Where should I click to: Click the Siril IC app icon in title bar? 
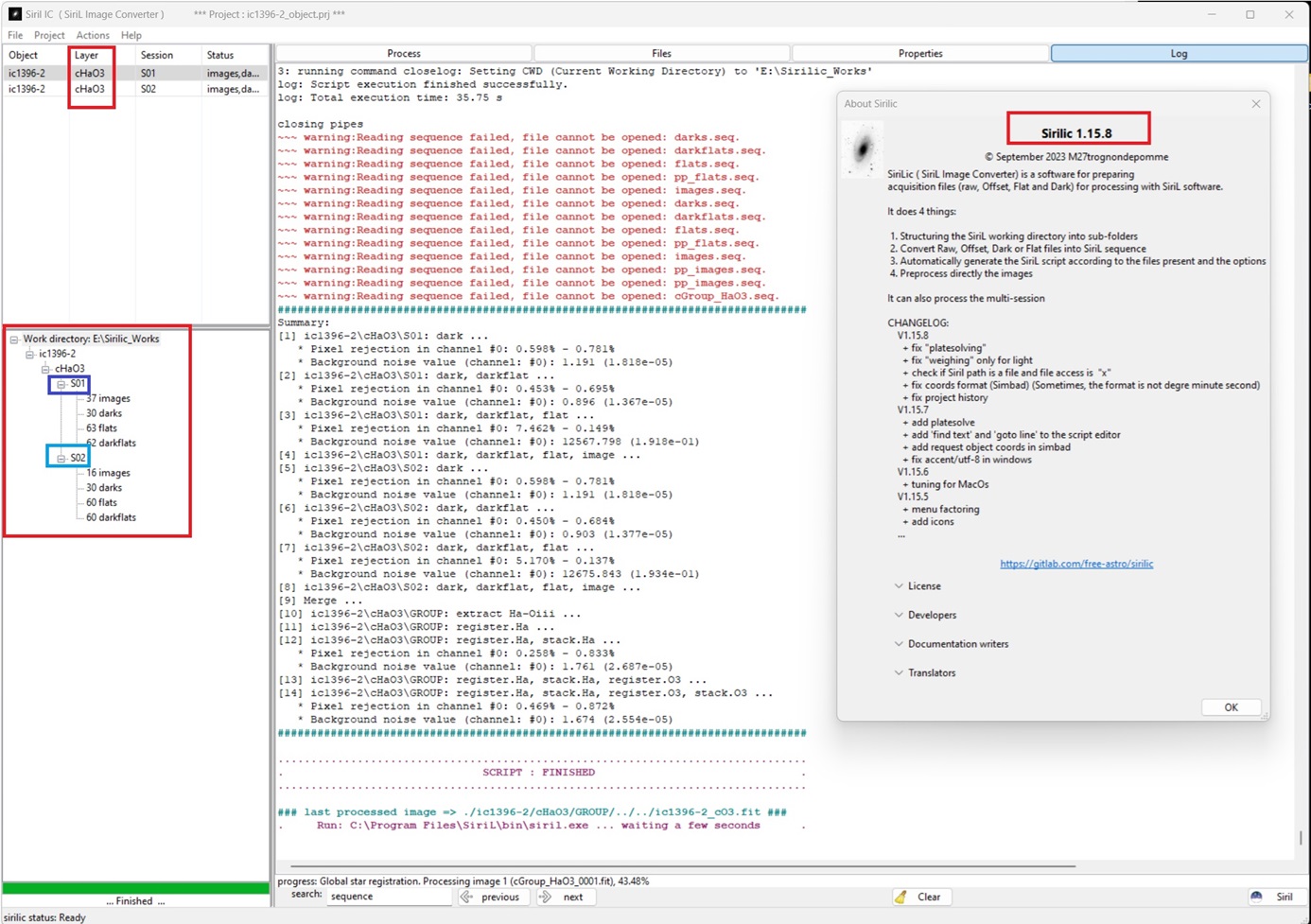point(14,14)
